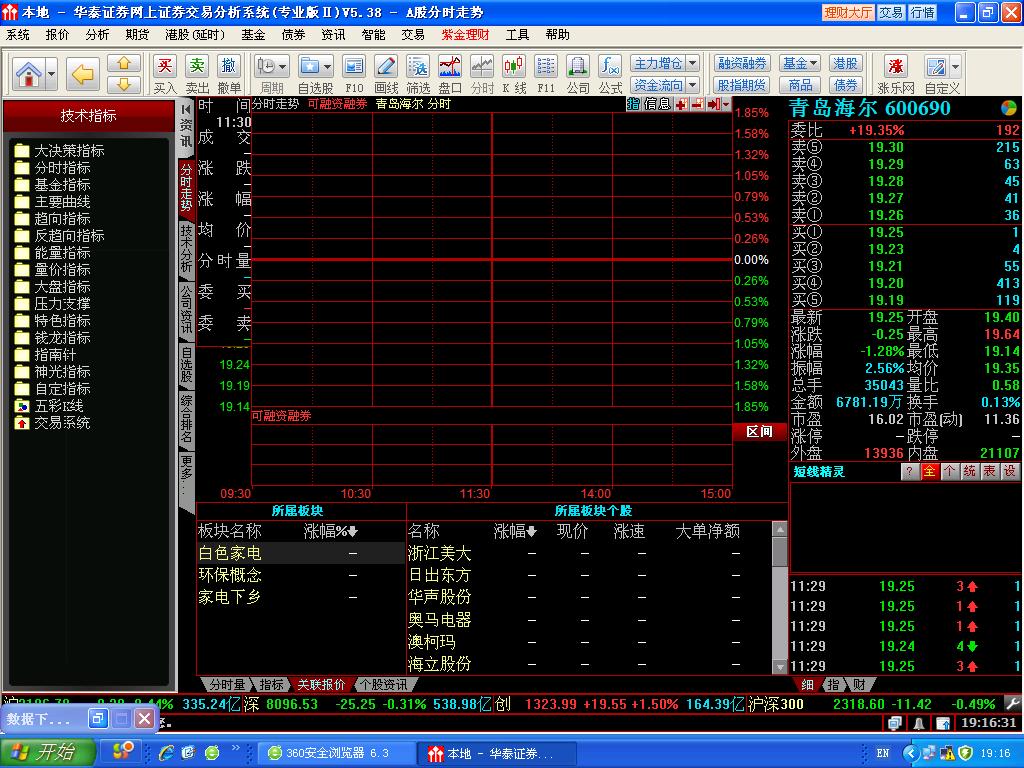Click the 商品 toolbar button
Screen dimensions: 1024x768
pyautogui.click(x=800, y=85)
